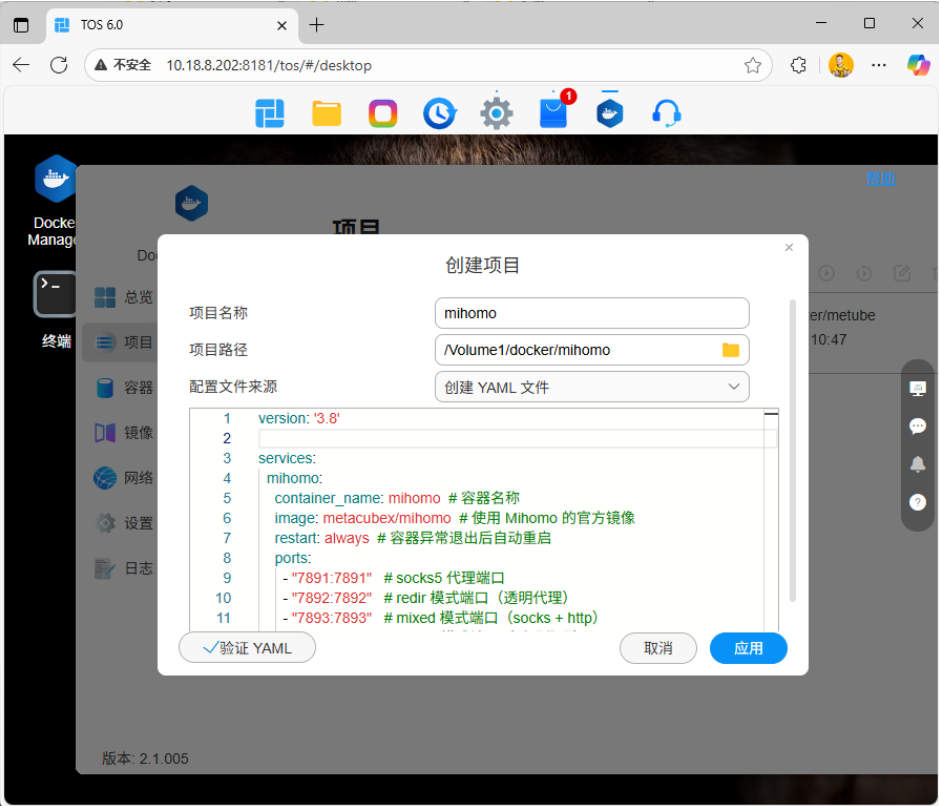The width and height of the screenshot is (939, 806).
Task: Click the version: '3.8' line in editor
Action: click(x=299, y=418)
